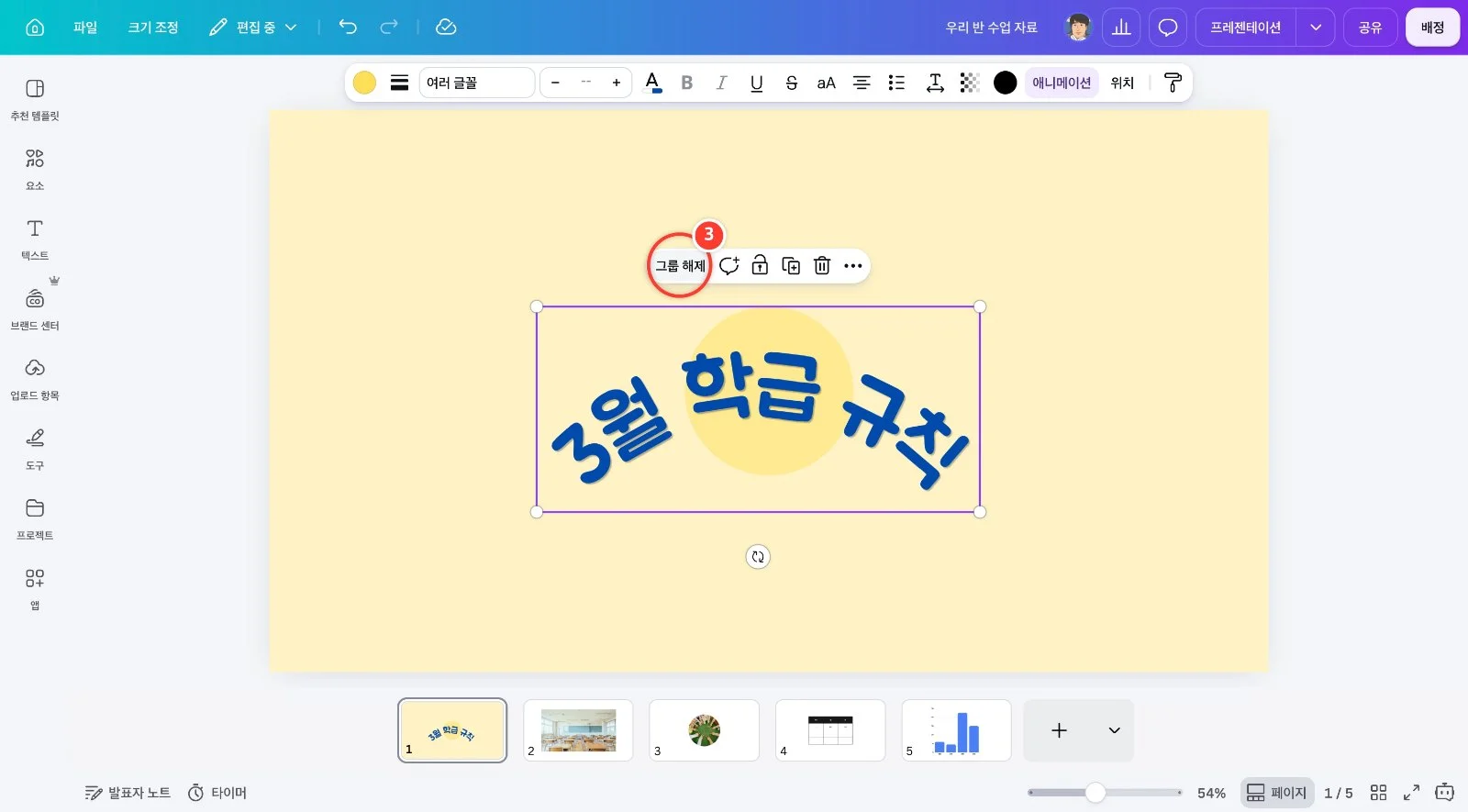Viewport: 1468px width, 812px height.
Task: Open the text color picker
Action: tap(652, 83)
